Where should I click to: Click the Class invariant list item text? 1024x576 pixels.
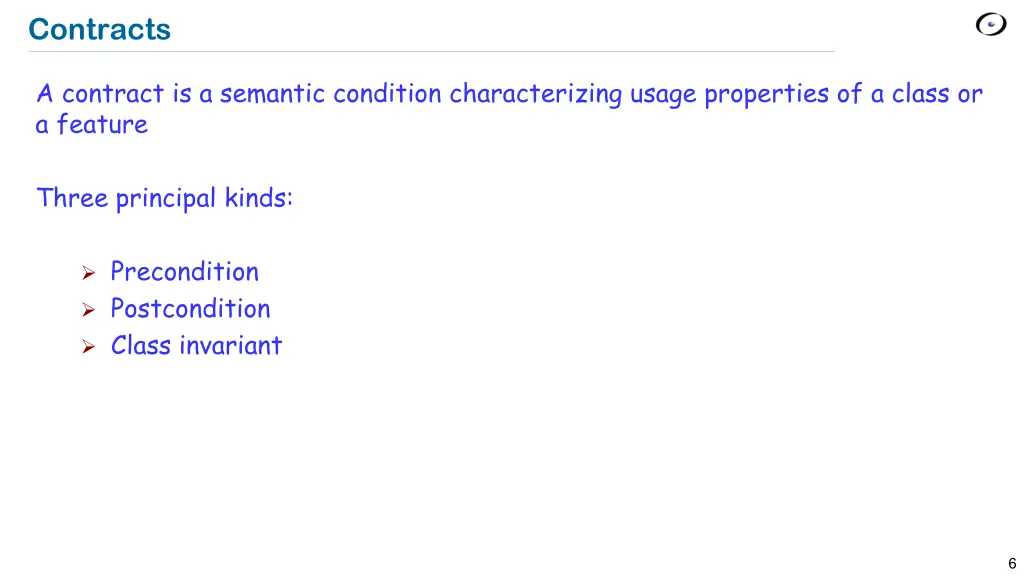click(x=196, y=346)
